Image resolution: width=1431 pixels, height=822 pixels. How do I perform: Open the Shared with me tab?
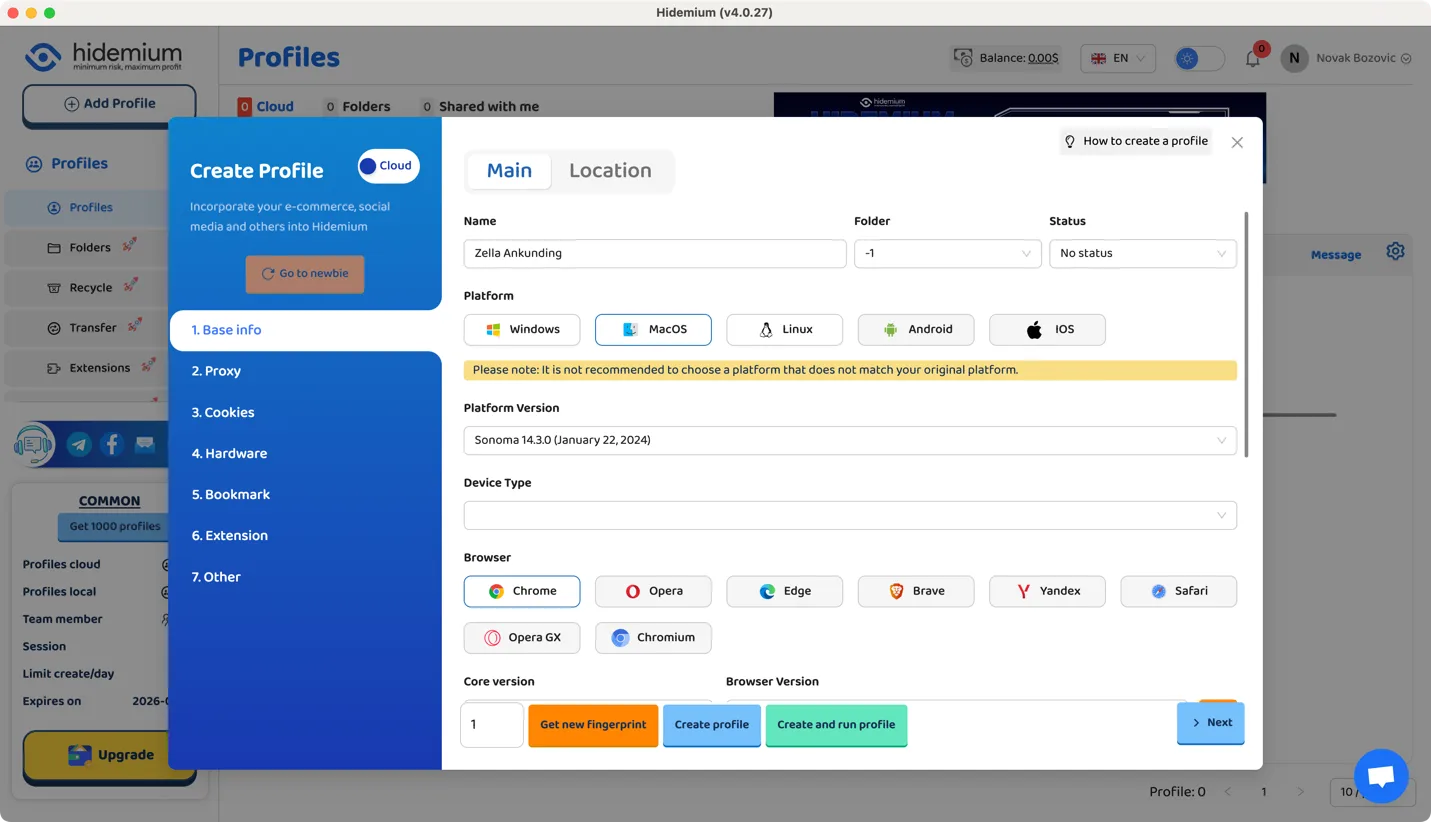pyautogui.click(x=479, y=106)
